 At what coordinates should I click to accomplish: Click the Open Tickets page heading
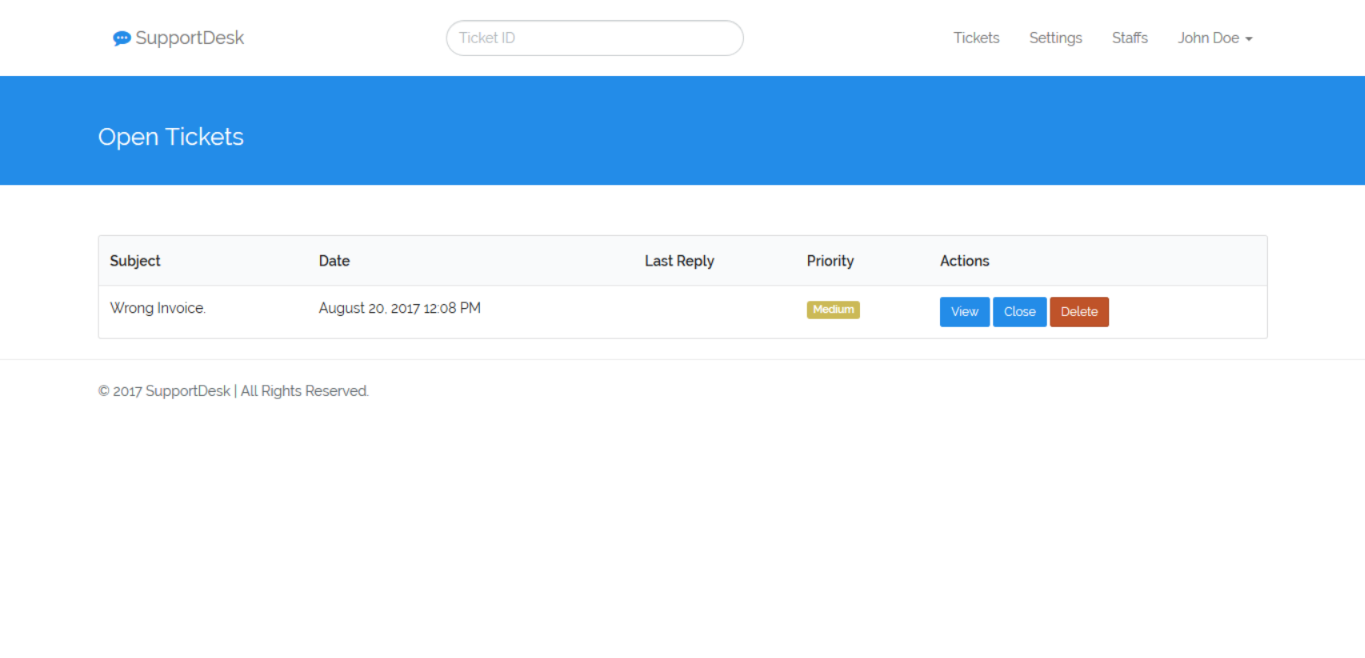(x=170, y=137)
